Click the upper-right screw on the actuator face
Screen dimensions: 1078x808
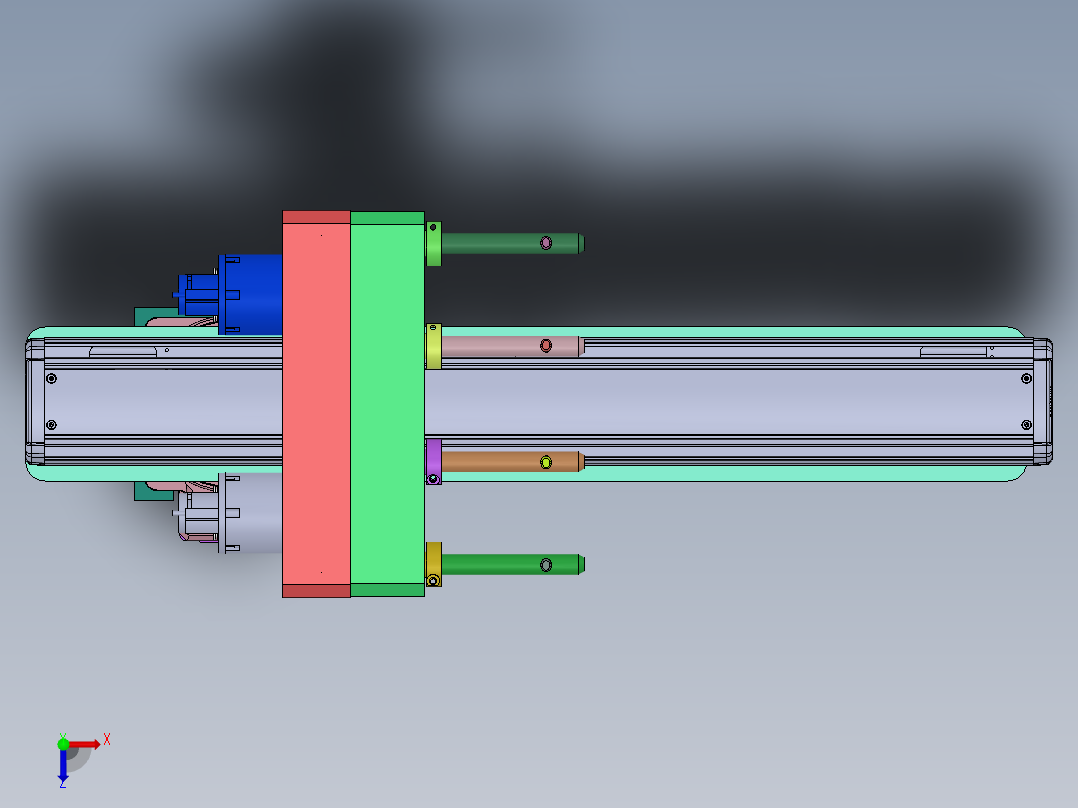[1026, 378]
